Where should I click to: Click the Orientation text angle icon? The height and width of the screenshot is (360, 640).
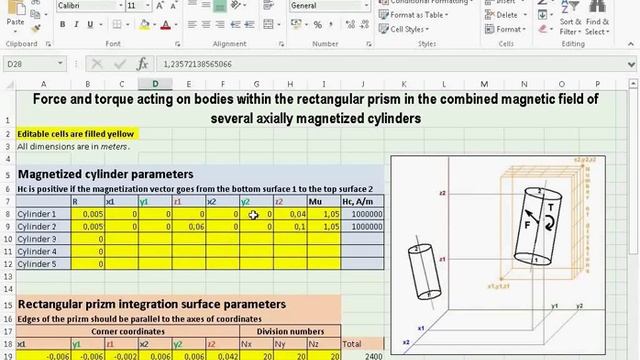[236, 5]
